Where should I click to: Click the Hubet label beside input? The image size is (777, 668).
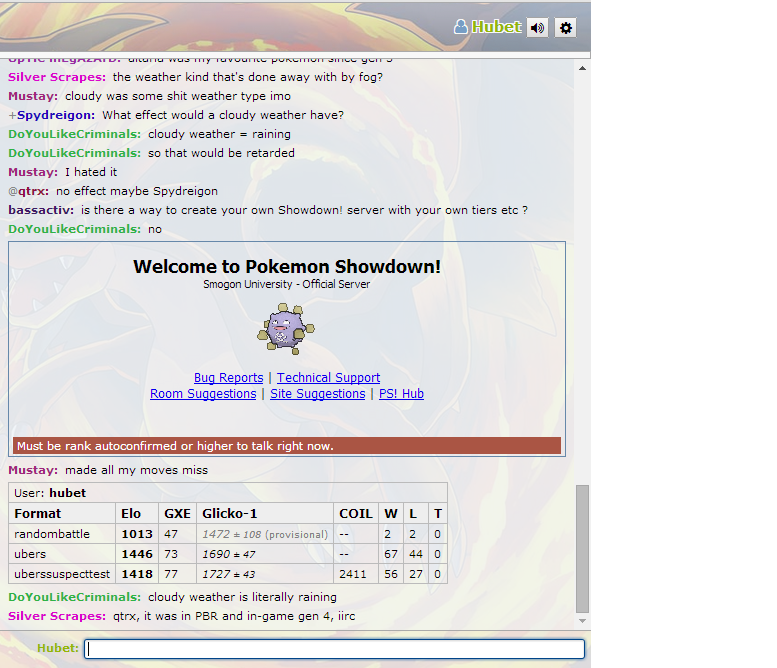(58, 648)
